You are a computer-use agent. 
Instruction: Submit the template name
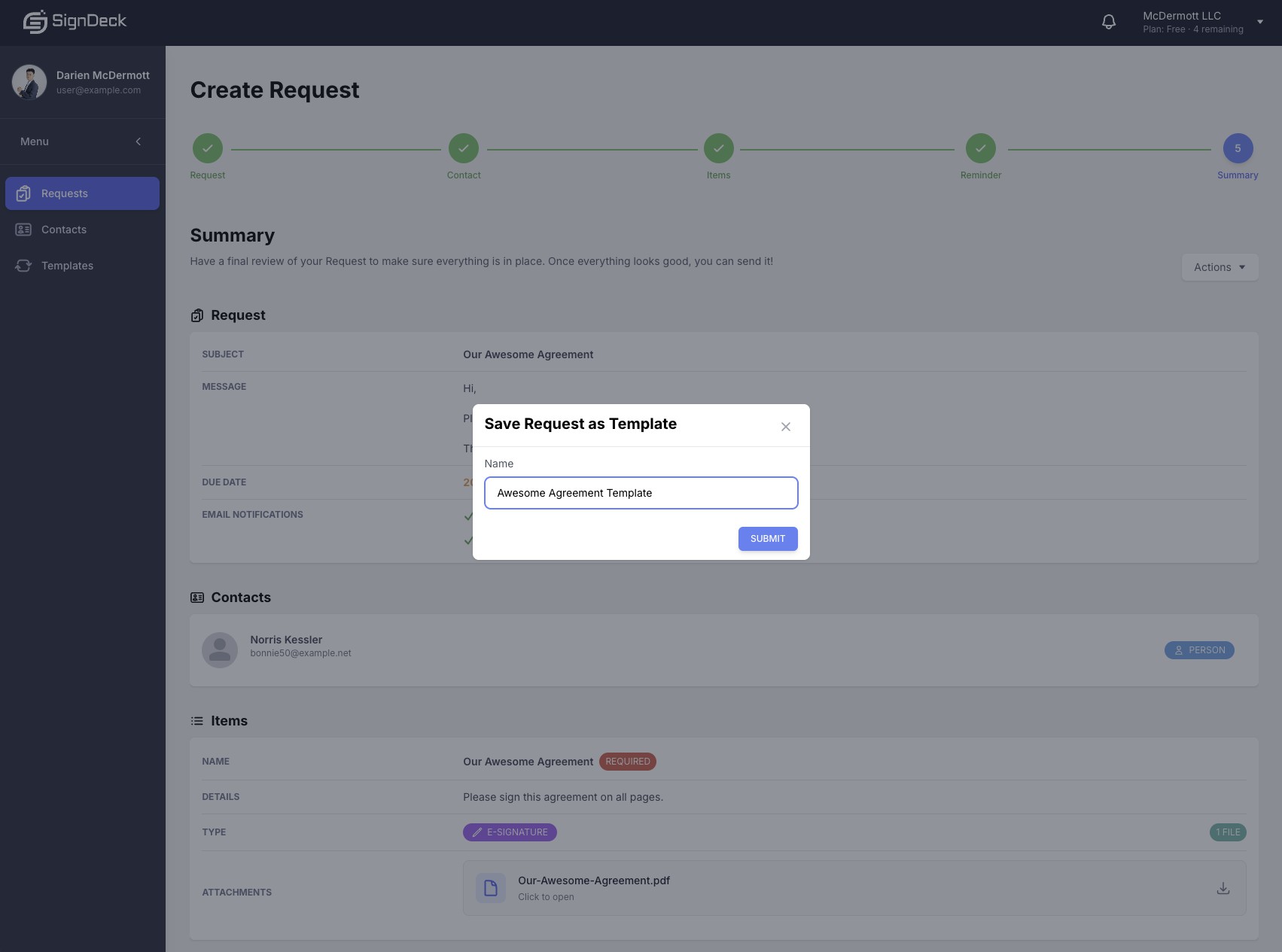click(768, 539)
